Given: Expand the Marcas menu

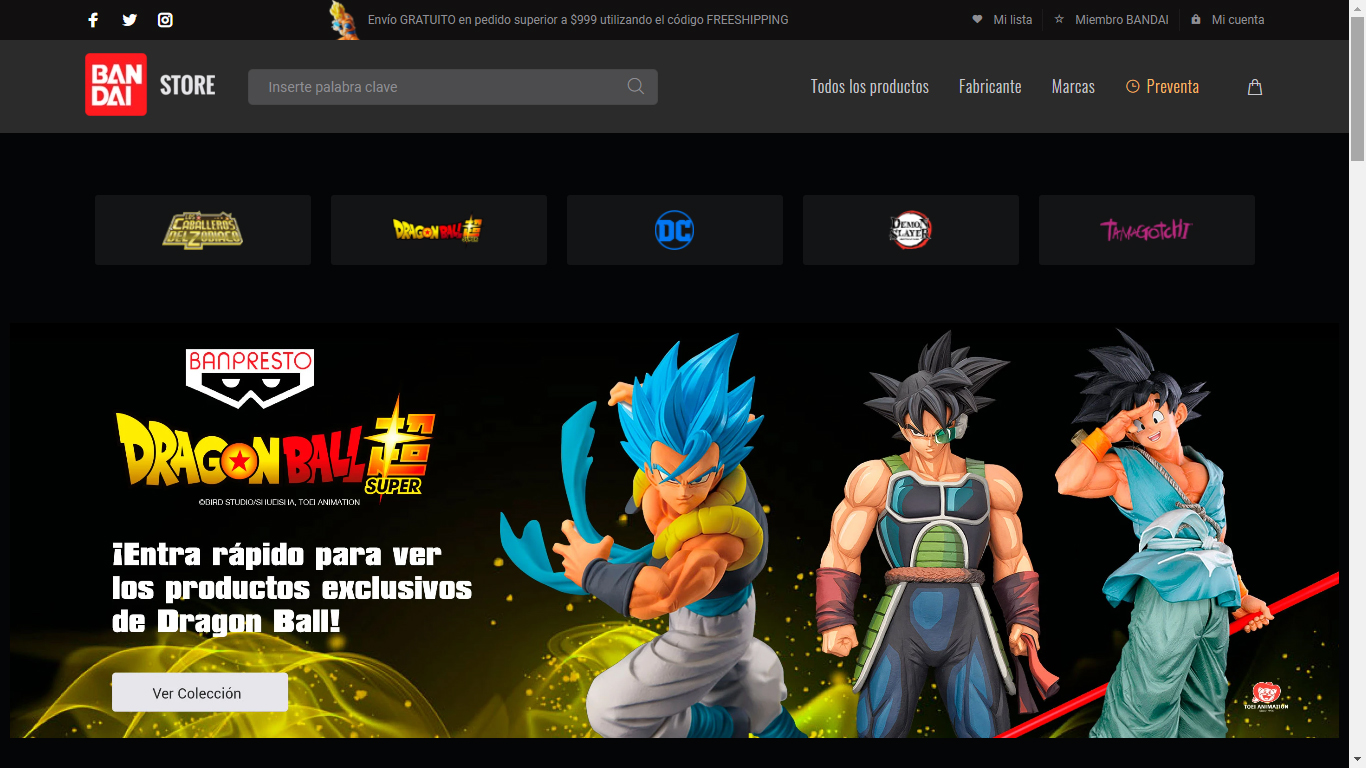Looking at the screenshot, I should [1072, 87].
